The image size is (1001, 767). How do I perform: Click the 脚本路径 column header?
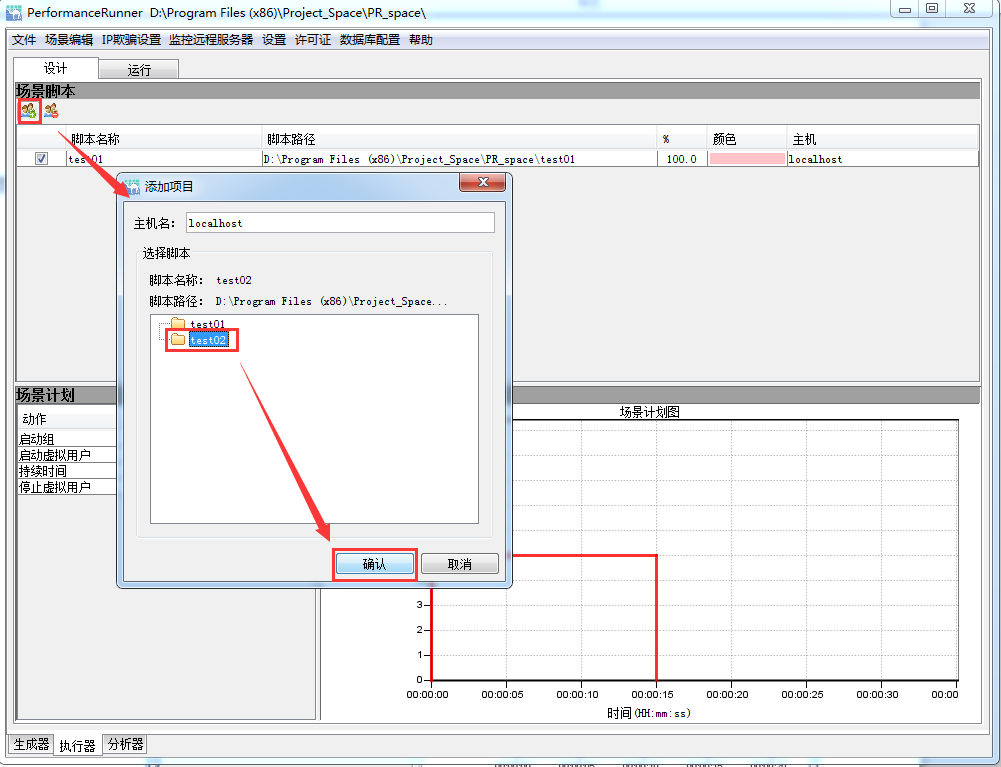pos(460,139)
